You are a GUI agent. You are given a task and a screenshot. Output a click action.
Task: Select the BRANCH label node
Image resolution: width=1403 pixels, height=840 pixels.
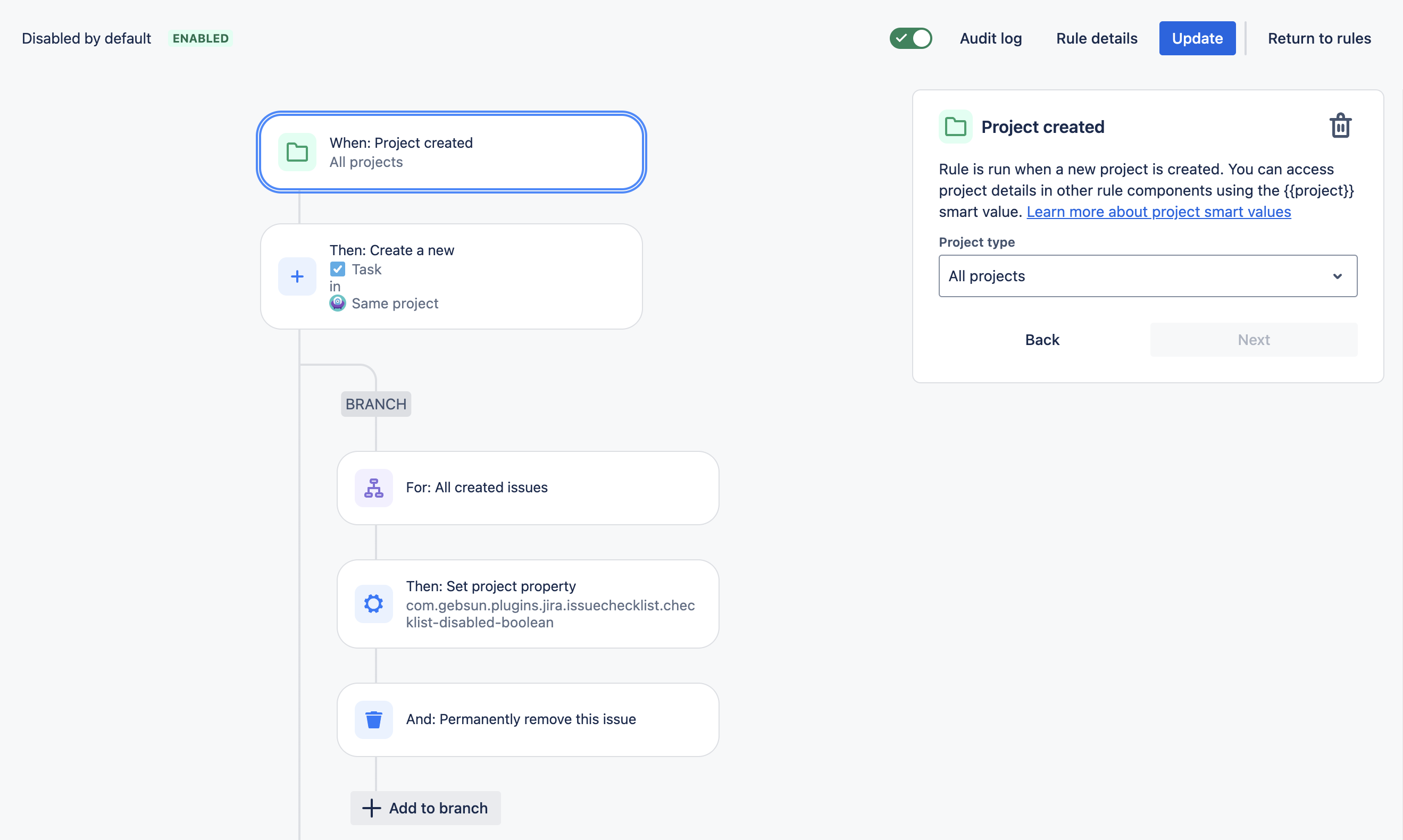pyautogui.click(x=375, y=404)
